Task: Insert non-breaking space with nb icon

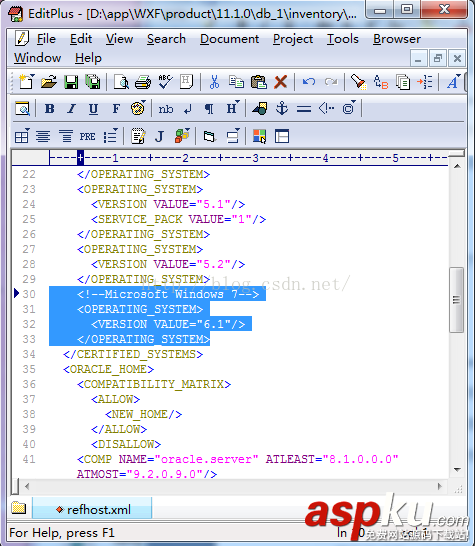Action: point(166,109)
